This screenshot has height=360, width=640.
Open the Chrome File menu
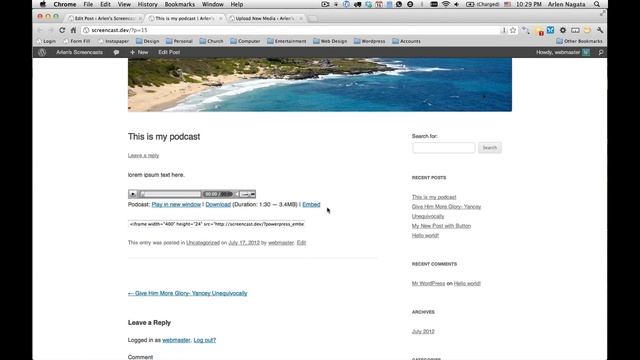tap(88, 4)
